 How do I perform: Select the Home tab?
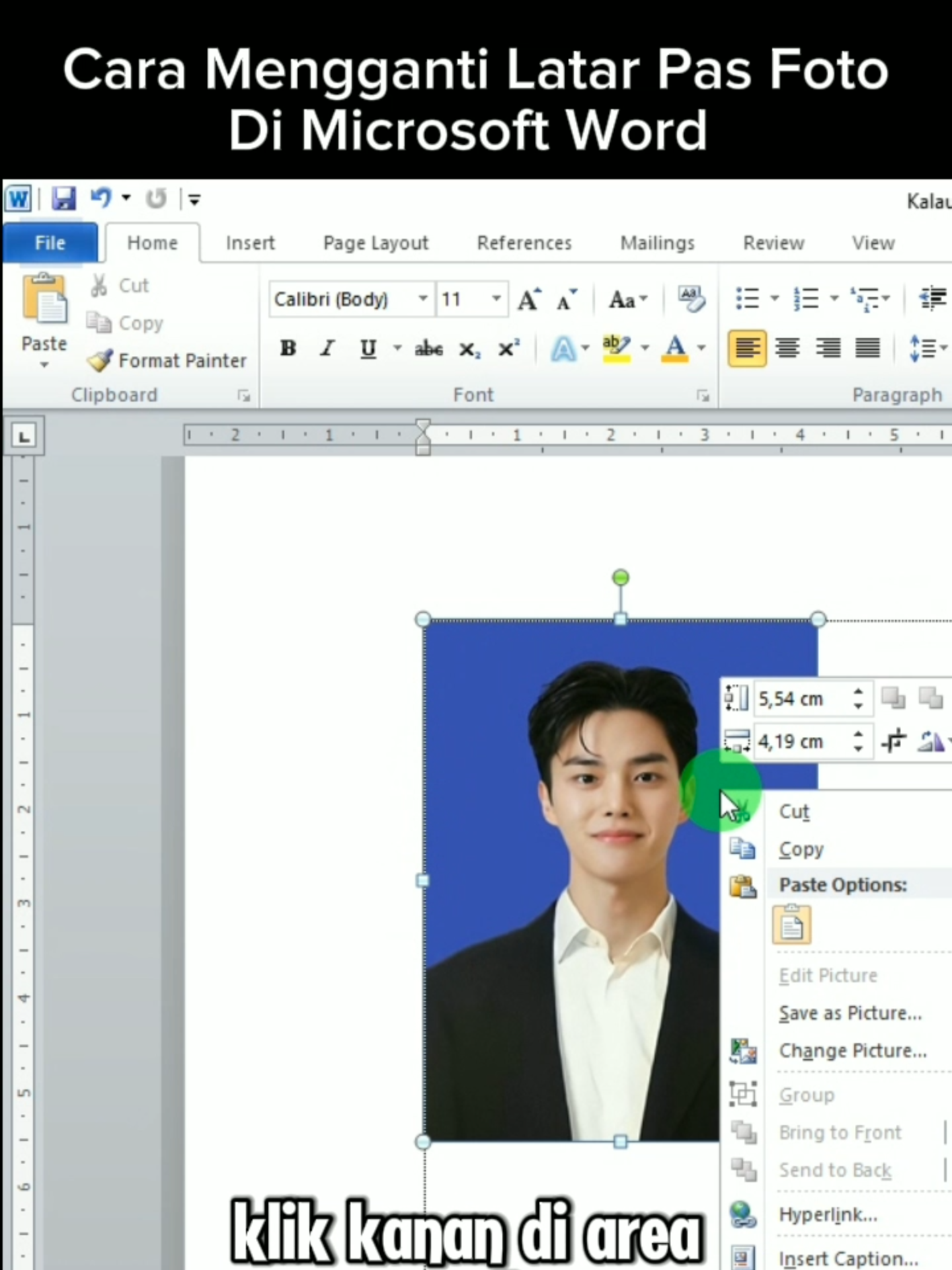153,243
